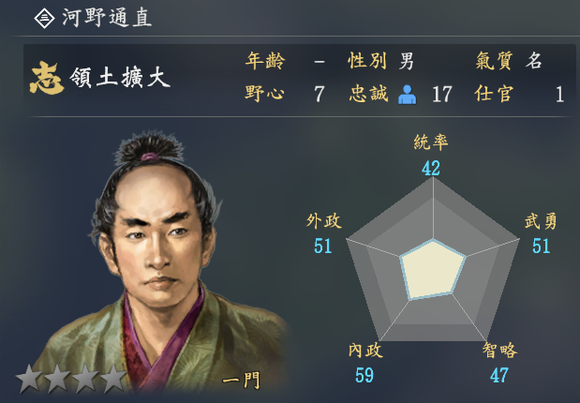The width and height of the screenshot is (580, 403).
Task: Click the 武勇 stat label
Action: click(x=540, y=221)
